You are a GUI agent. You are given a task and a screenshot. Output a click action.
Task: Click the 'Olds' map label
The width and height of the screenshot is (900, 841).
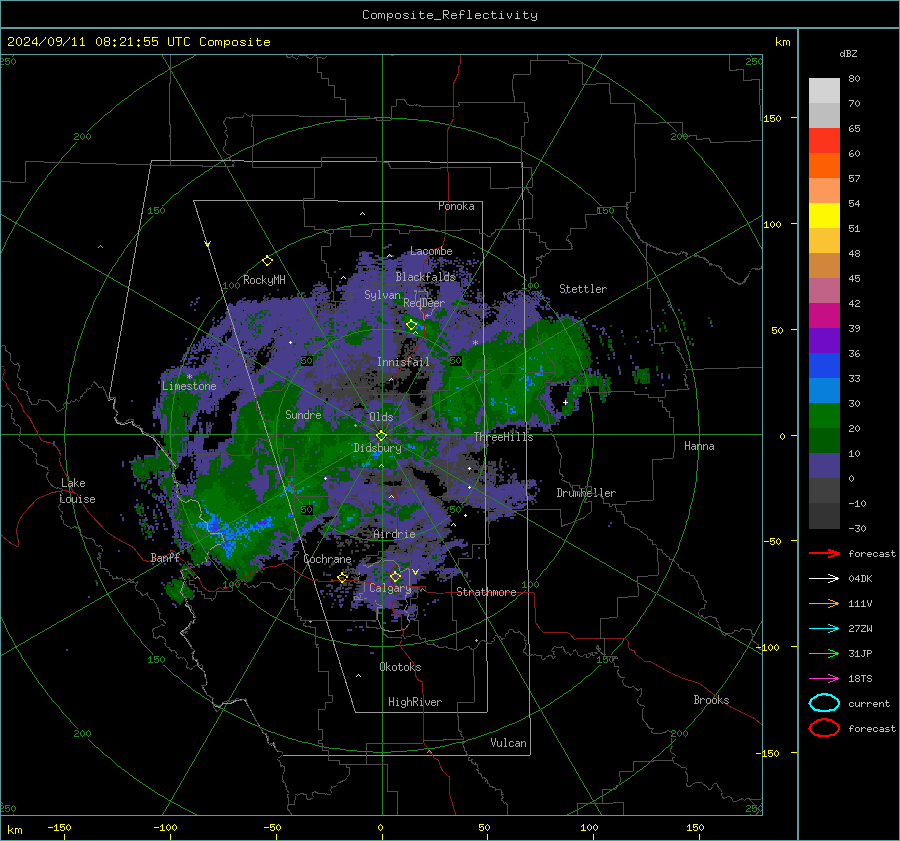click(381, 417)
